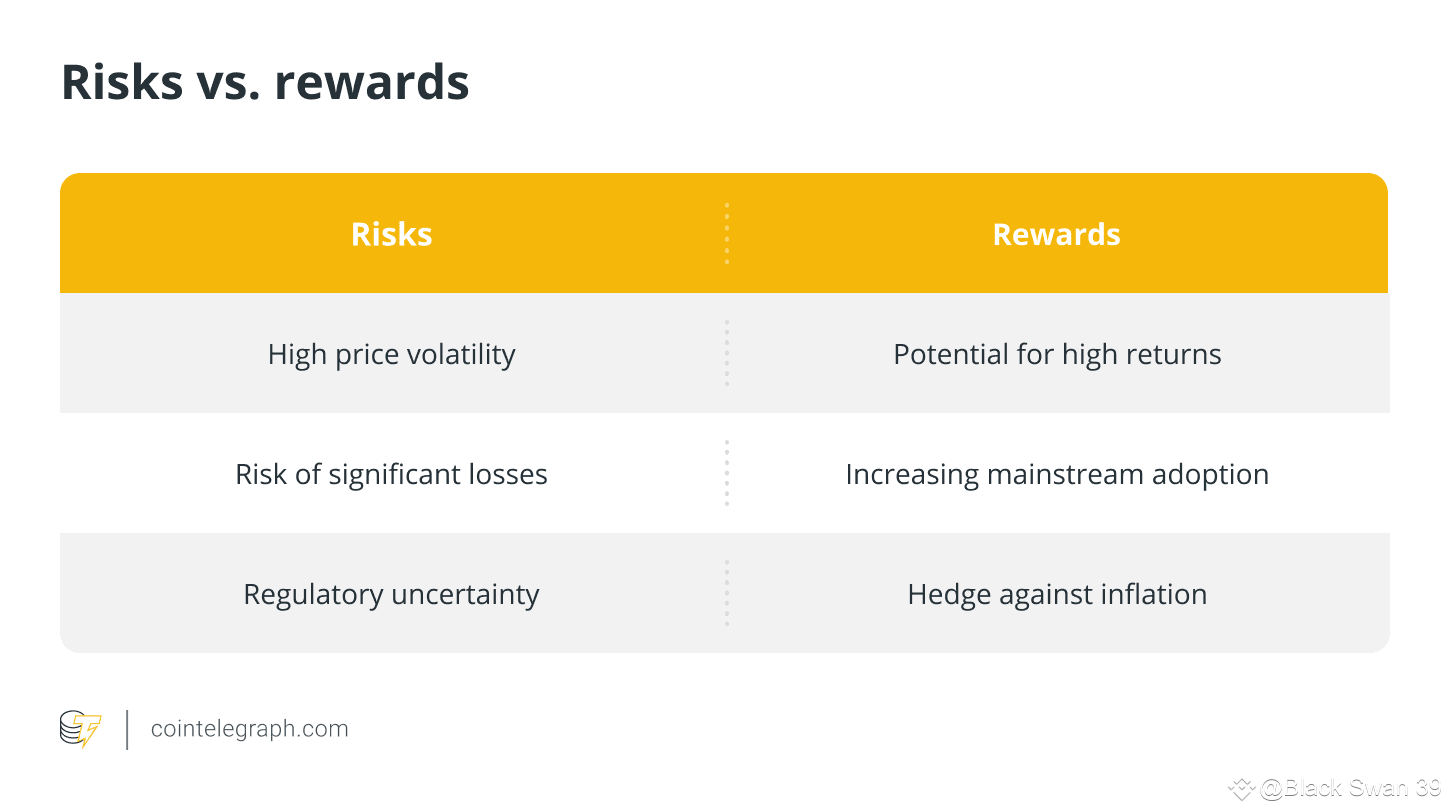Click "vs." in the main title
This screenshot has height=810, width=1450.
[228, 82]
